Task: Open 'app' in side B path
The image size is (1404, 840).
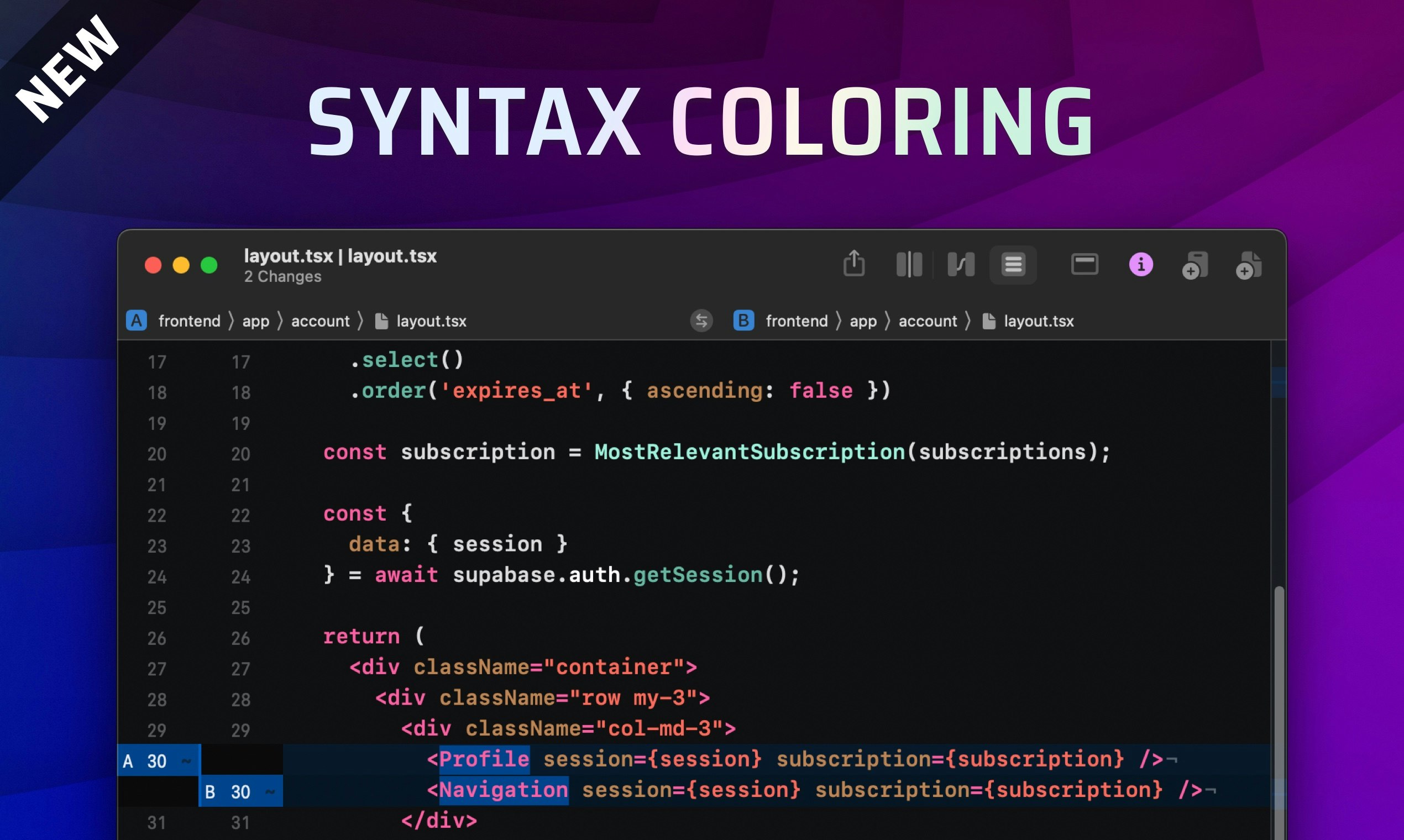Action: click(x=863, y=321)
